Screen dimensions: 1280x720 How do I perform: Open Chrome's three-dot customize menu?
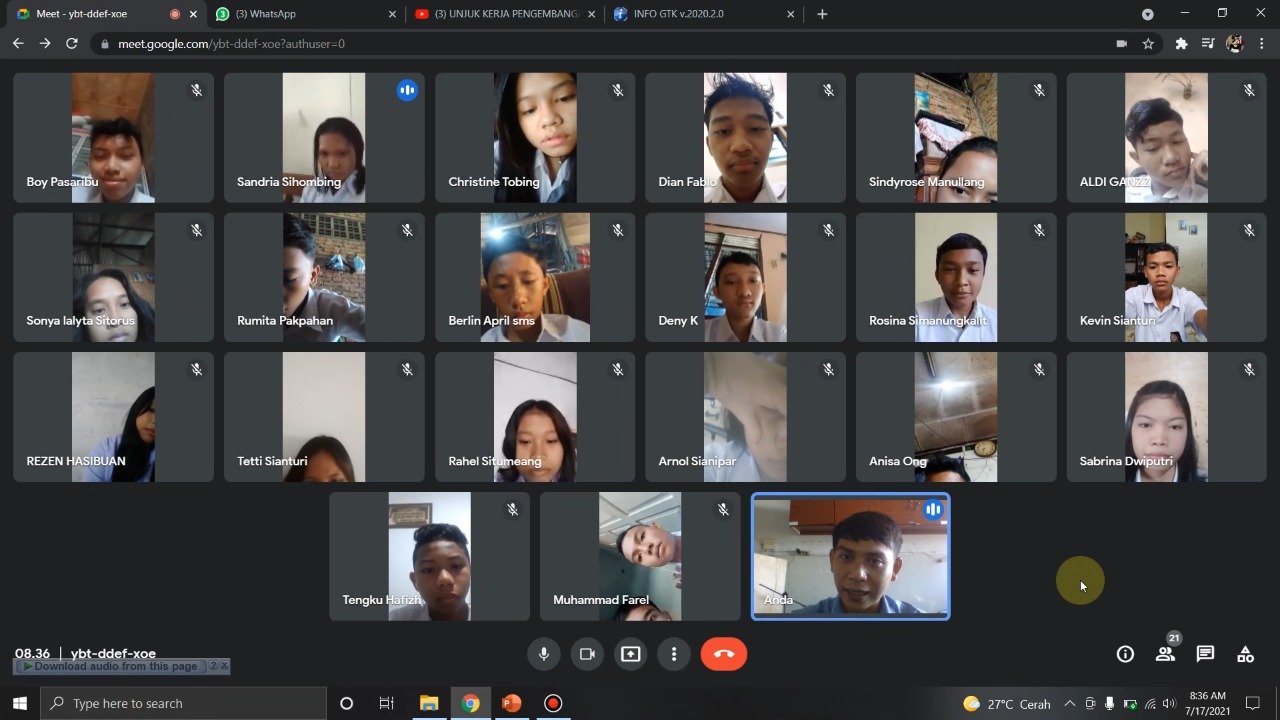tap(1262, 44)
